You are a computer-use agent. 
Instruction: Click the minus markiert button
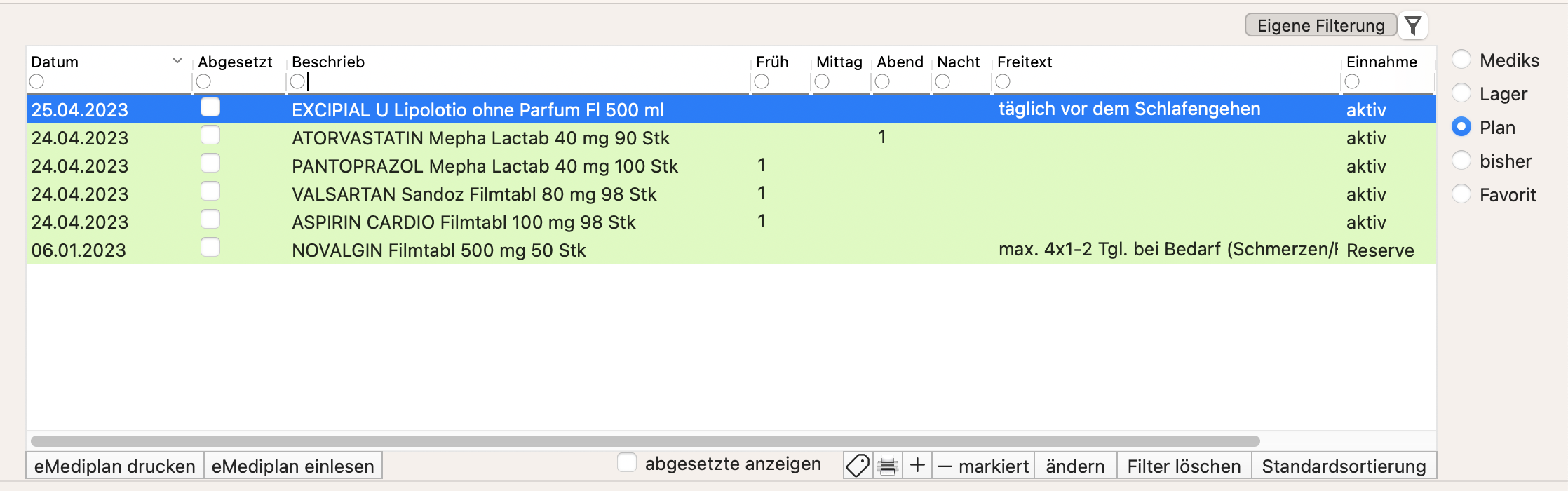pyautogui.click(x=983, y=466)
